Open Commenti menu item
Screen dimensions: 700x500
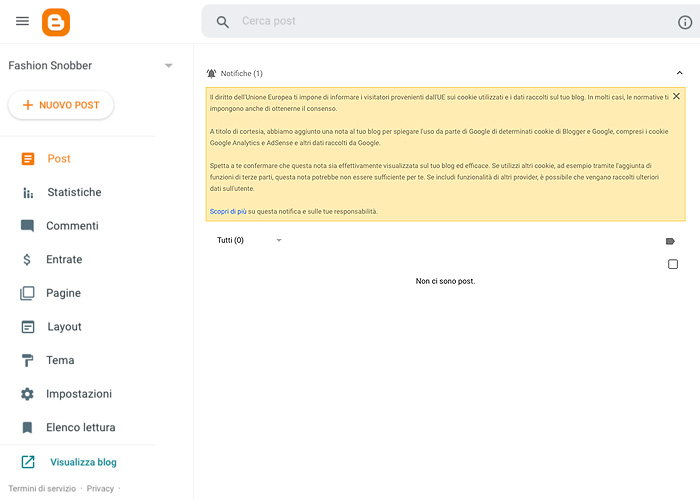click(72, 226)
